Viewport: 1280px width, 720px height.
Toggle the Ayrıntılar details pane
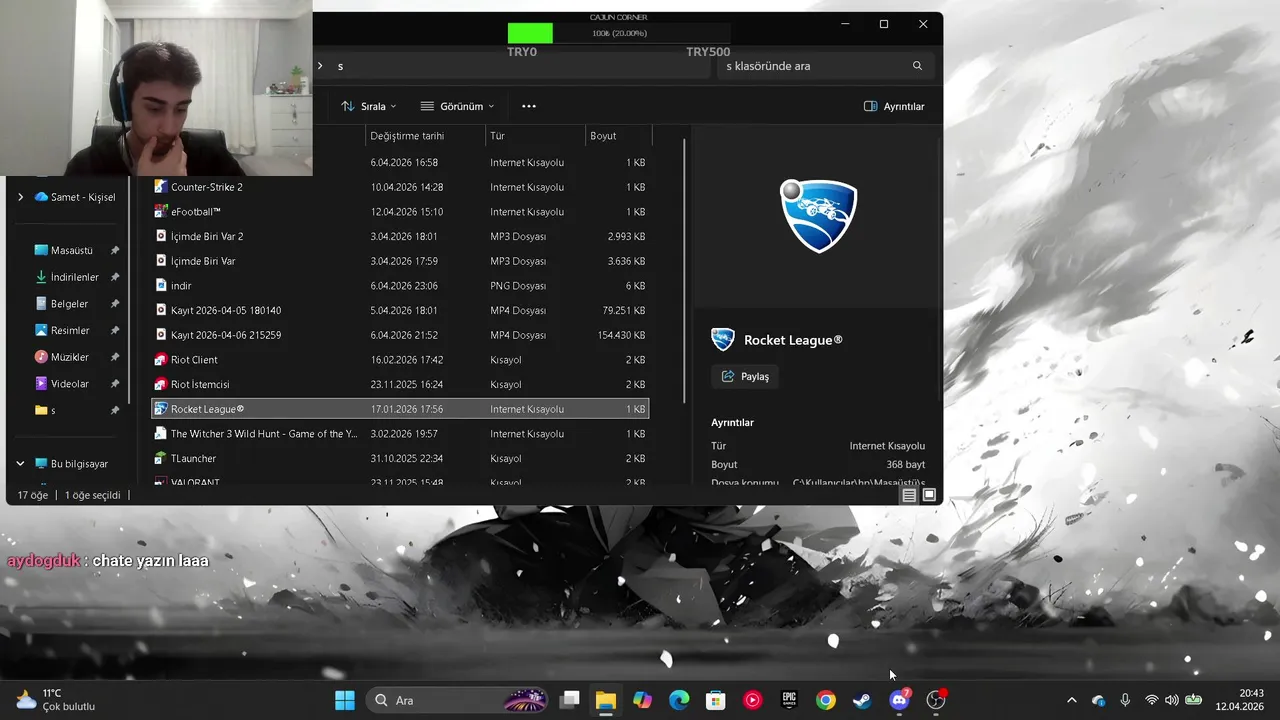coord(894,106)
